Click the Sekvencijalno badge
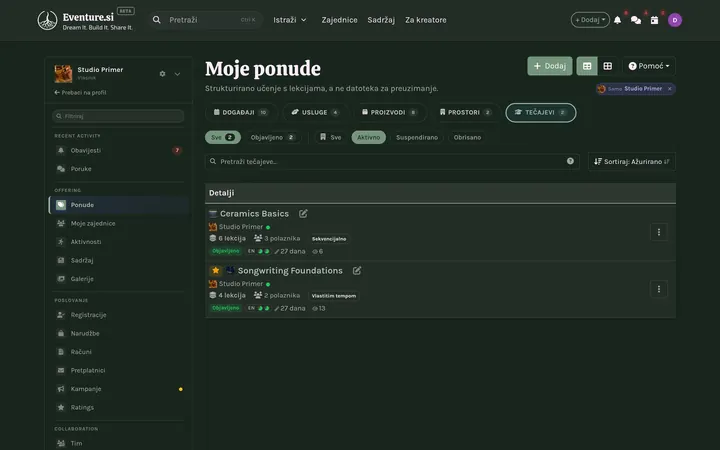Image resolution: width=720 pixels, height=450 pixels. click(x=329, y=239)
